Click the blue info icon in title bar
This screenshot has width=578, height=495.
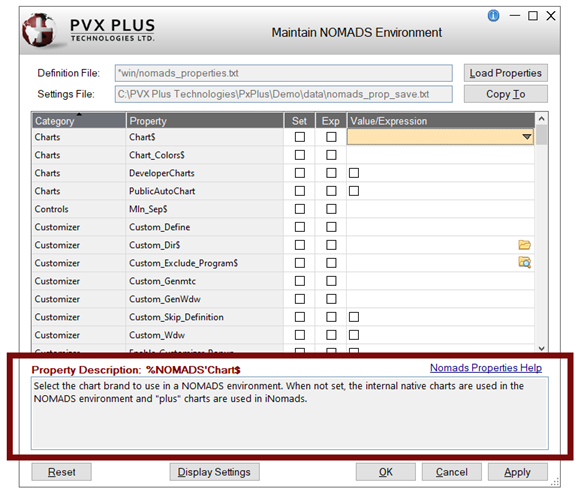493,16
